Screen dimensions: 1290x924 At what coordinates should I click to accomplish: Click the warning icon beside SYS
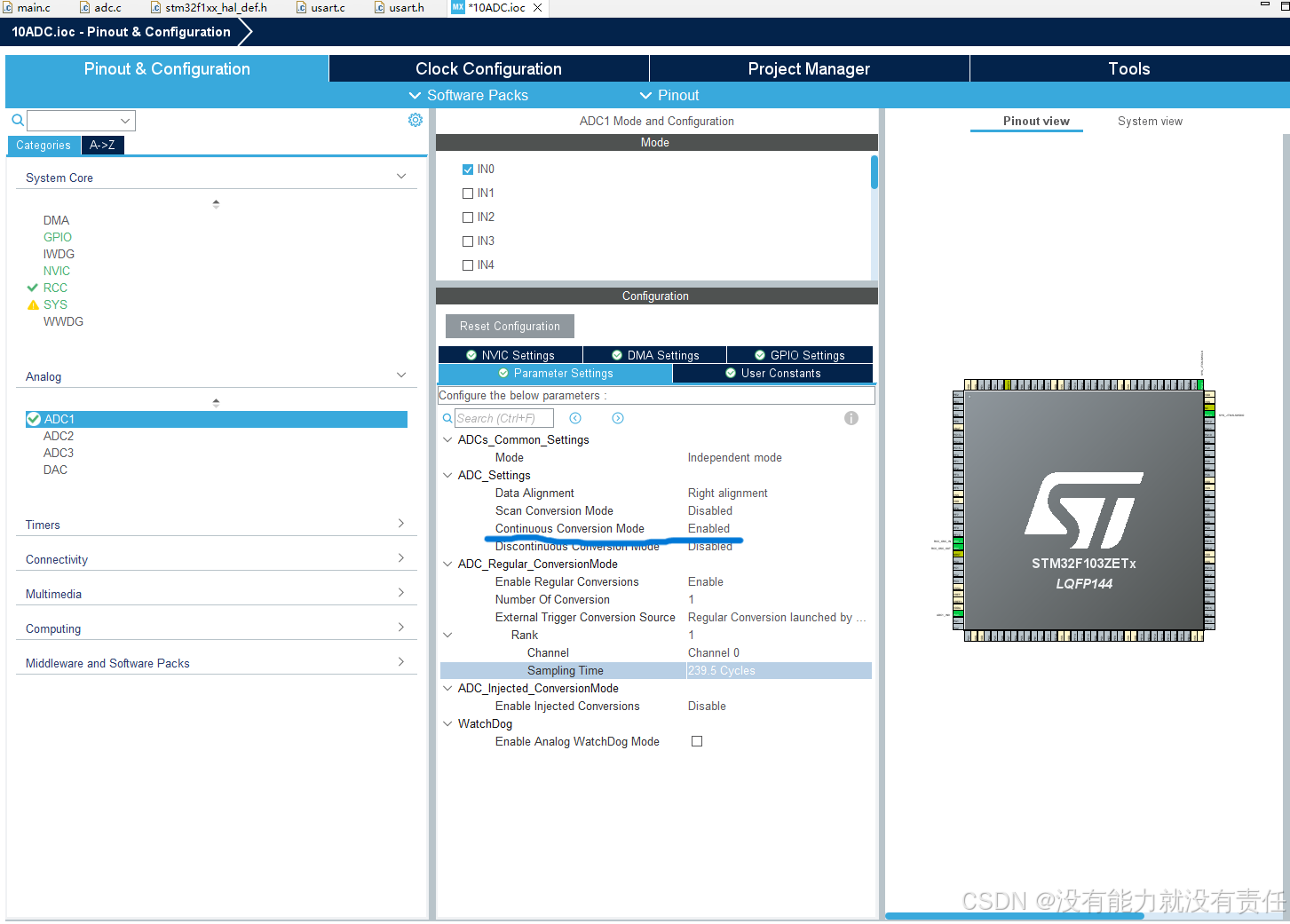[x=32, y=304]
